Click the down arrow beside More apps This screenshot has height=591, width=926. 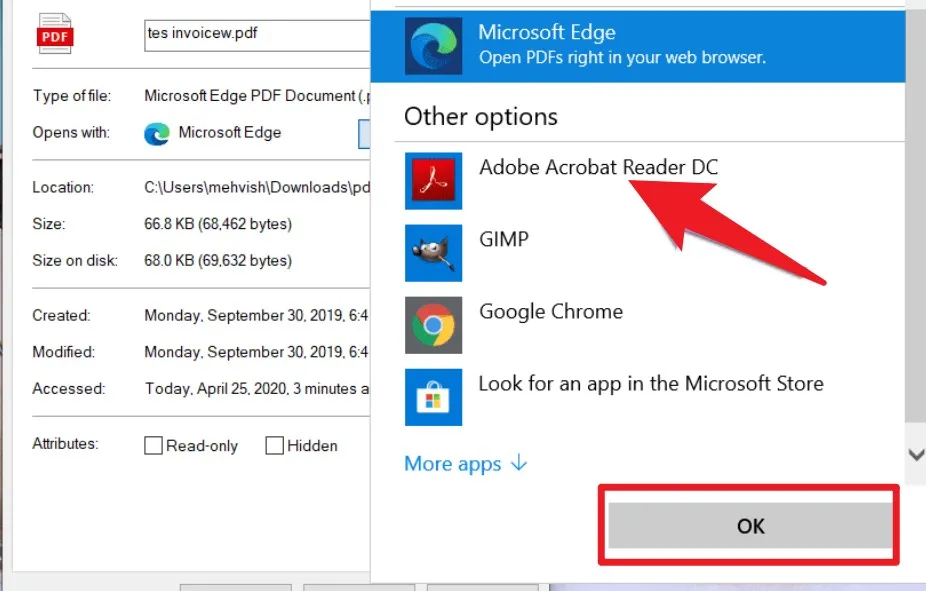tap(519, 463)
